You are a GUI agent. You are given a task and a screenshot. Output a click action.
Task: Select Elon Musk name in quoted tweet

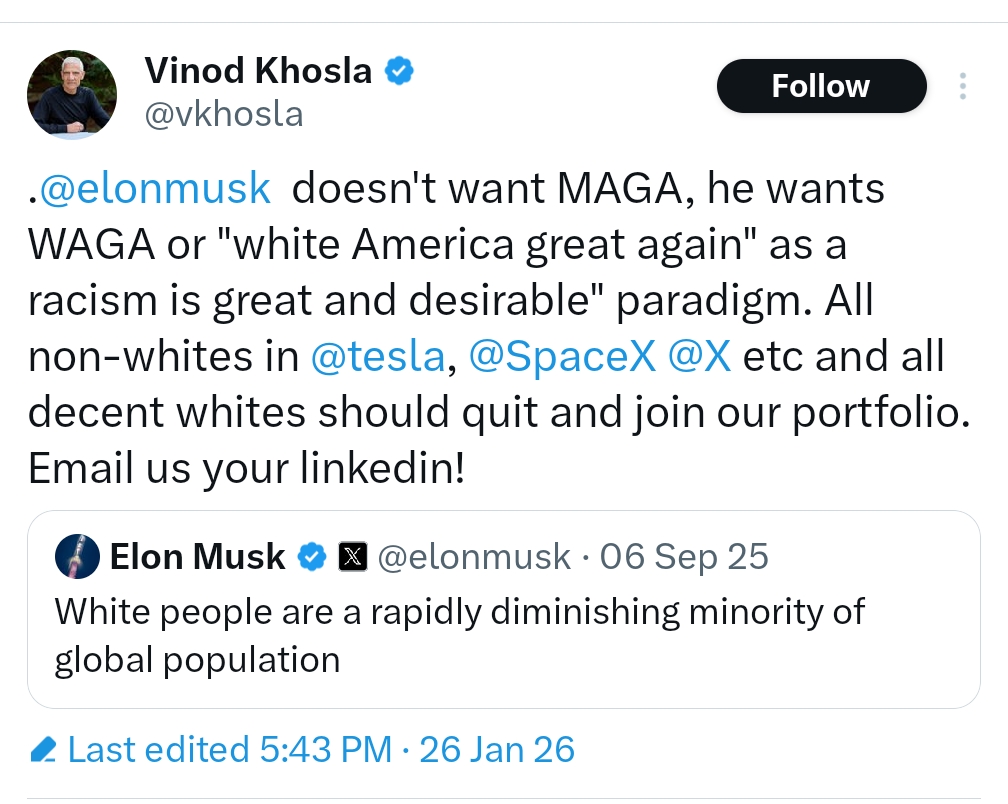coord(198,557)
